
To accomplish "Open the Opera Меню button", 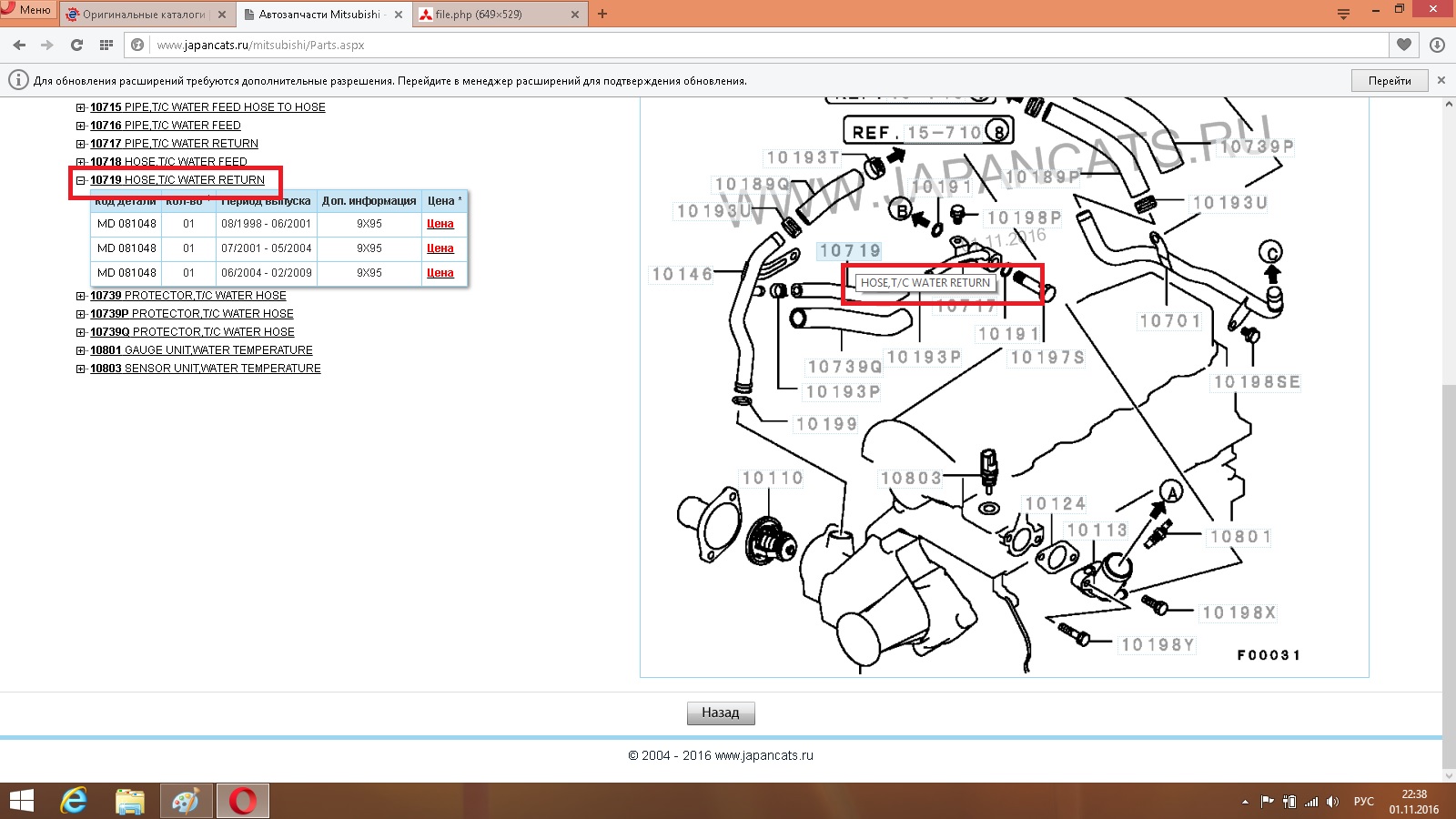I will coord(27,10).
